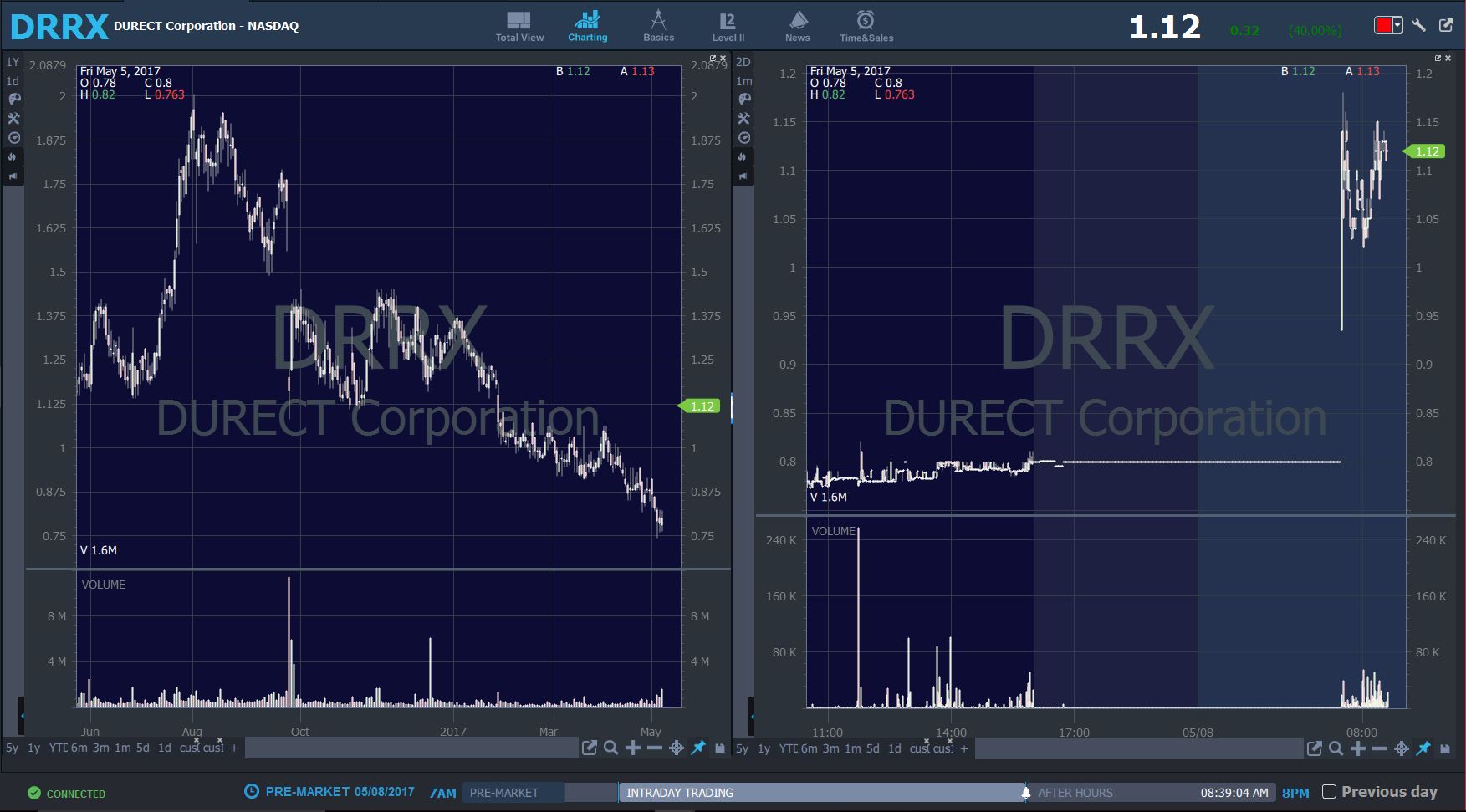1466x812 pixels.
Task: Click the PRE-MARKET clock icon
Action: click(x=251, y=791)
